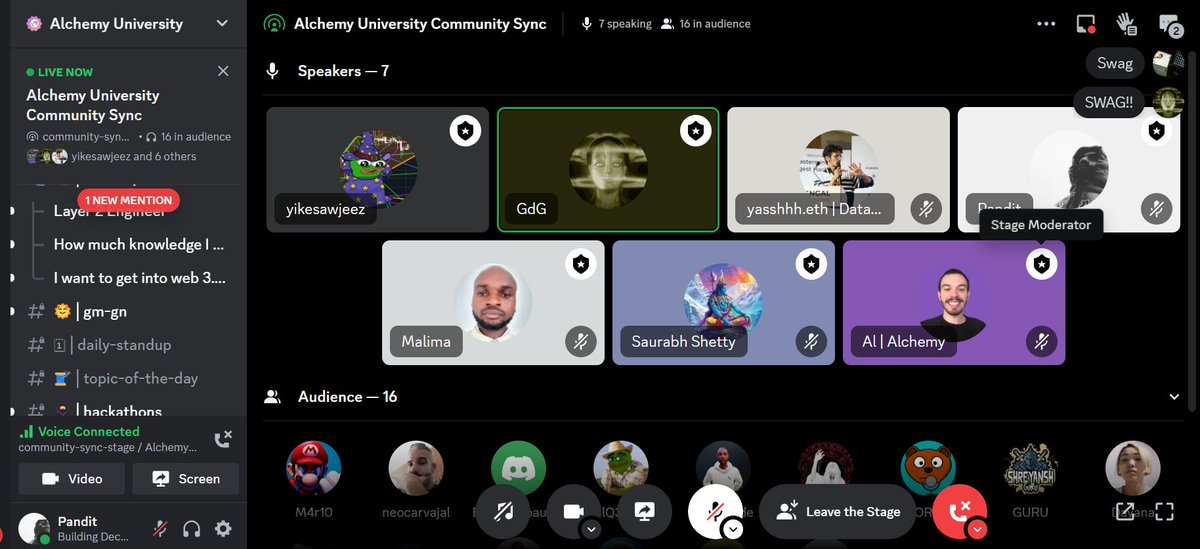Image resolution: width=1200 pixels, height=549 pixels.
Task: Click the 'Swag' chat bubble
Action: [x=1115, y=63]
